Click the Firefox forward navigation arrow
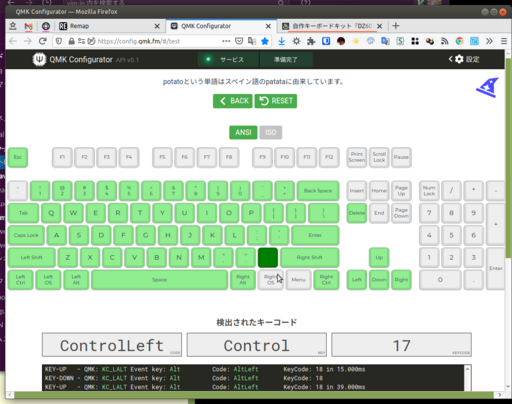 pos(28,41)
